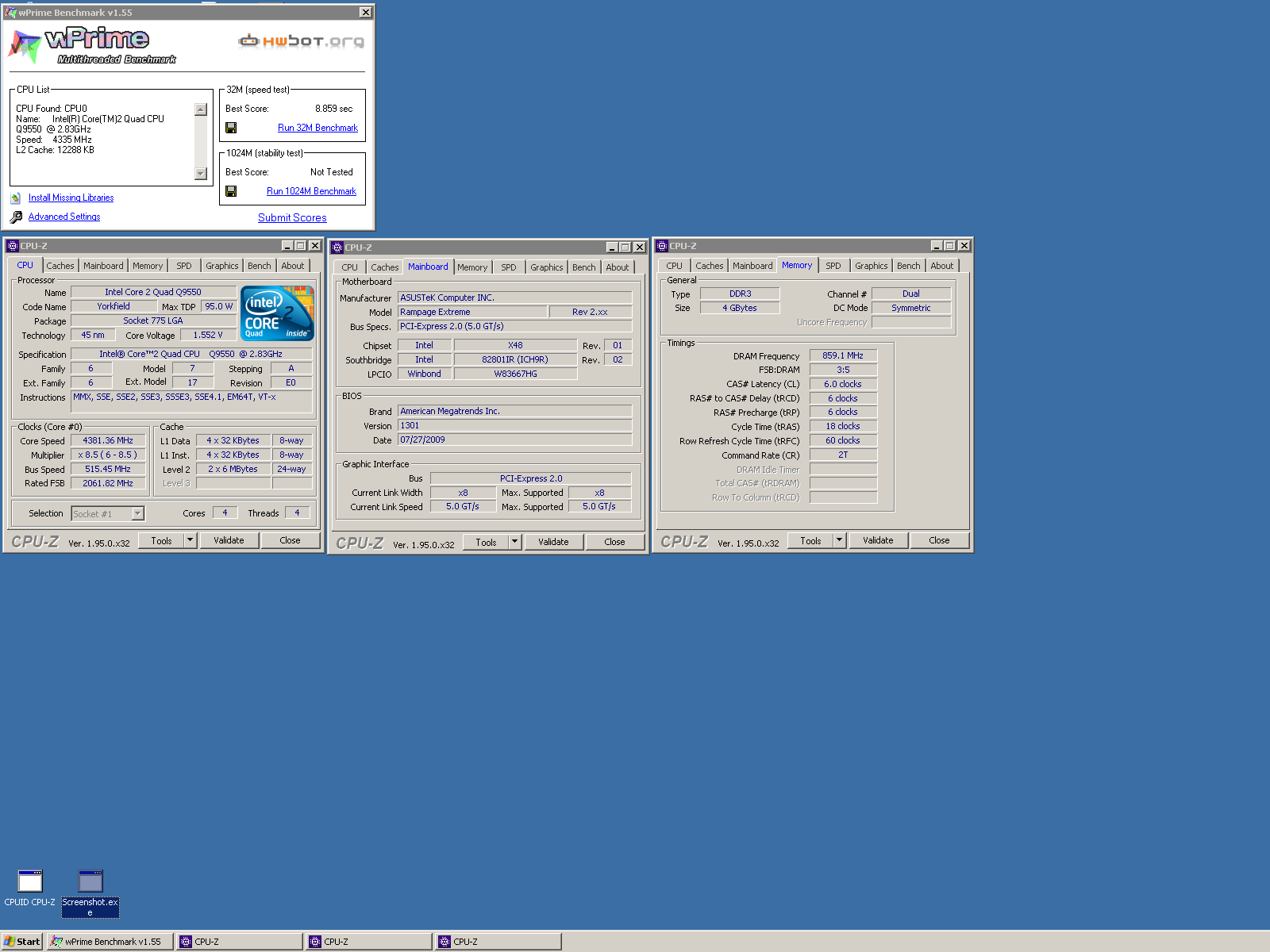Click the Row Refresh Cycle 60 clocks value

click(843, 440)
